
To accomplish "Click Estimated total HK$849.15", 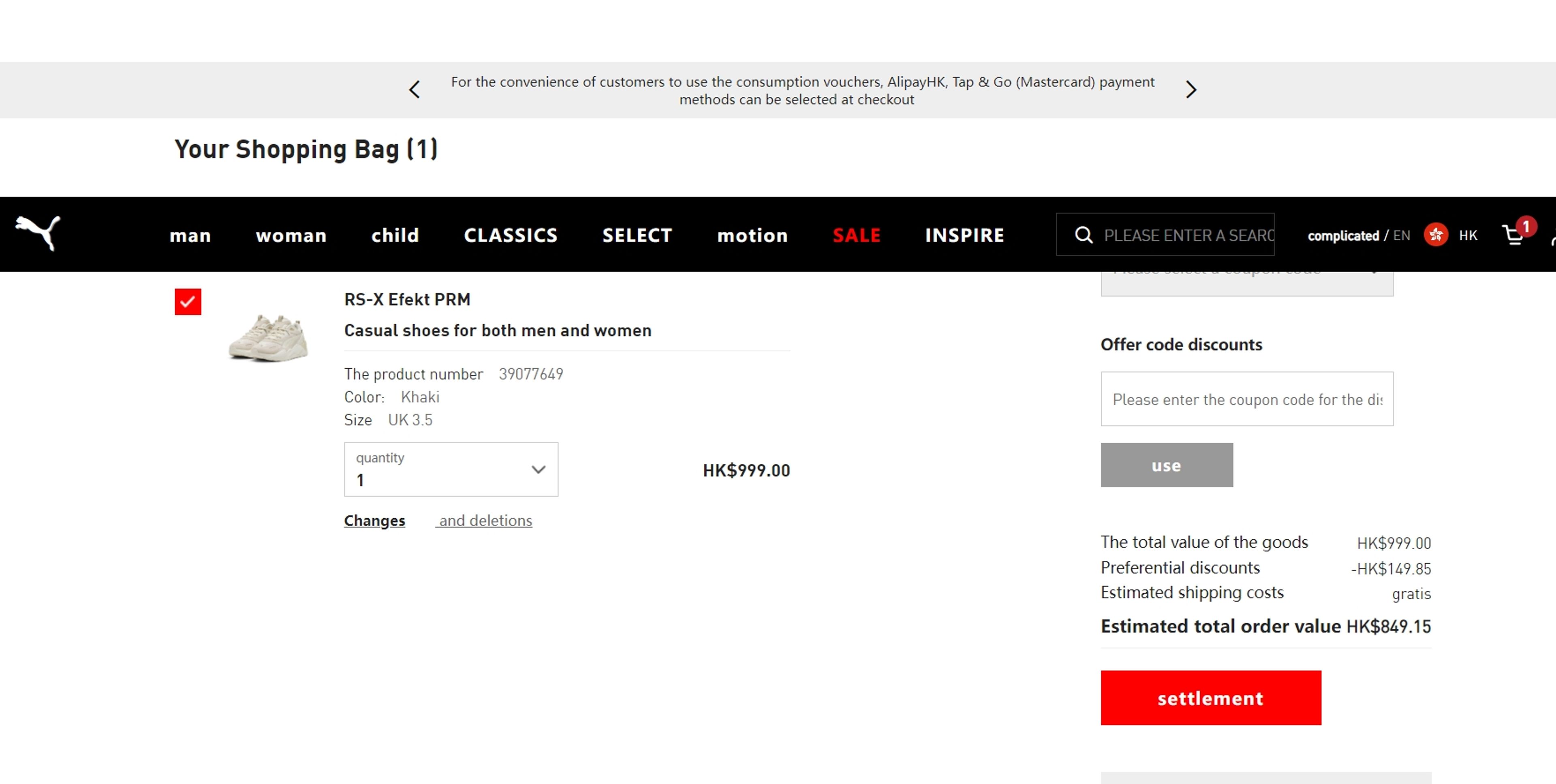I will coord(1388,626).
